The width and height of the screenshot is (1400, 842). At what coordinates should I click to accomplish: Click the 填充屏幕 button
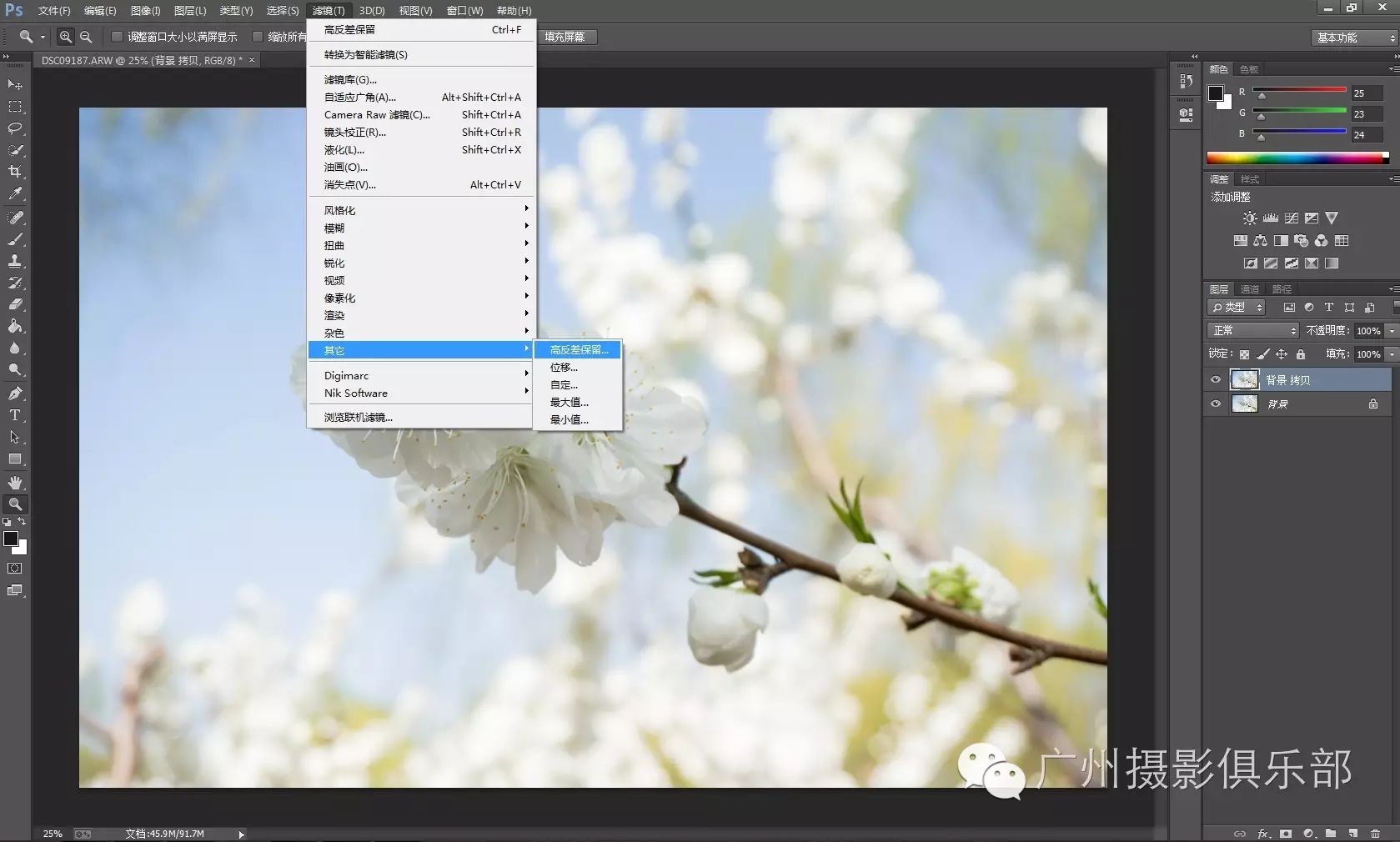coord(565,37)
